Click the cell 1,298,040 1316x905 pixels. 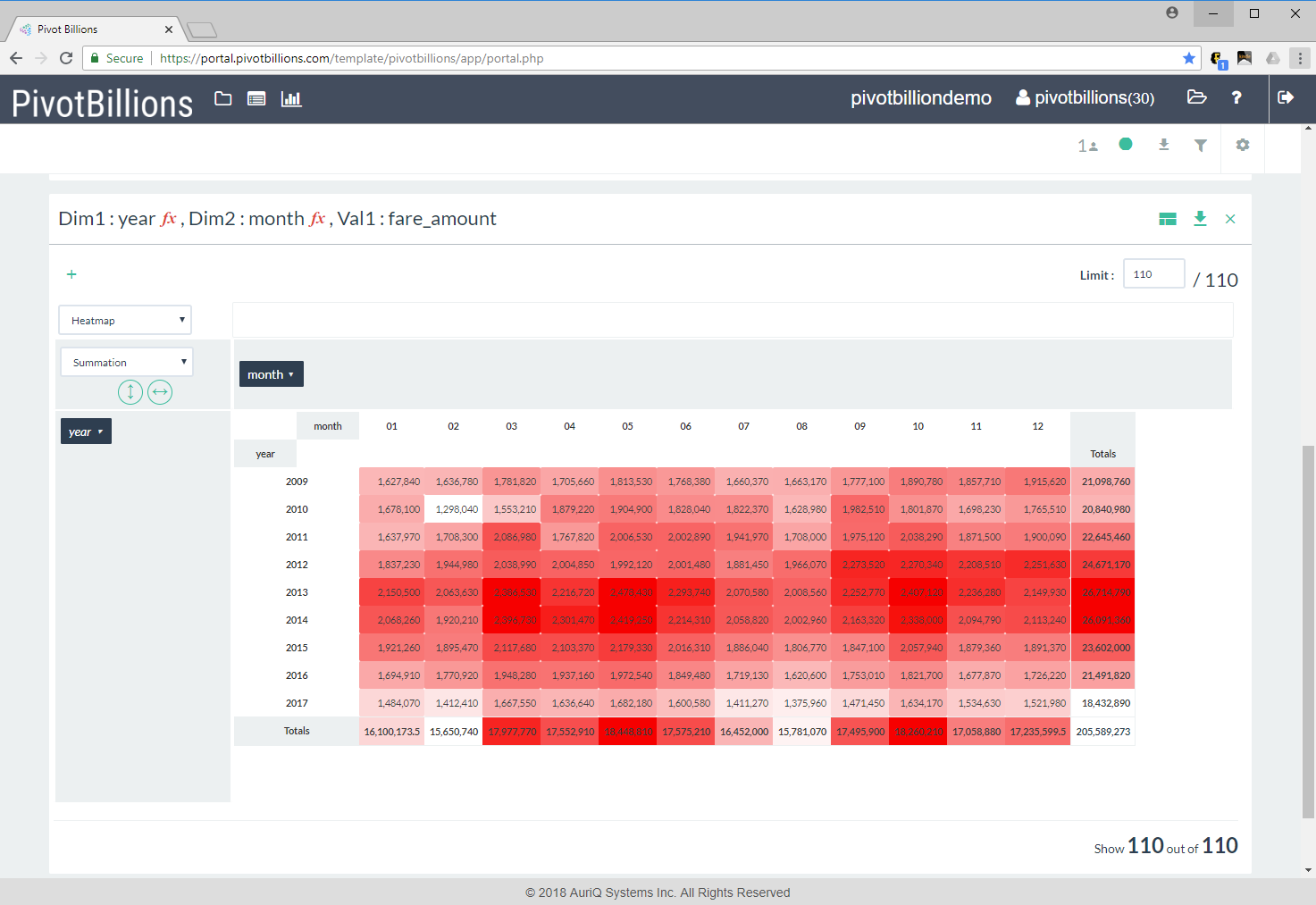coord(454,509)
